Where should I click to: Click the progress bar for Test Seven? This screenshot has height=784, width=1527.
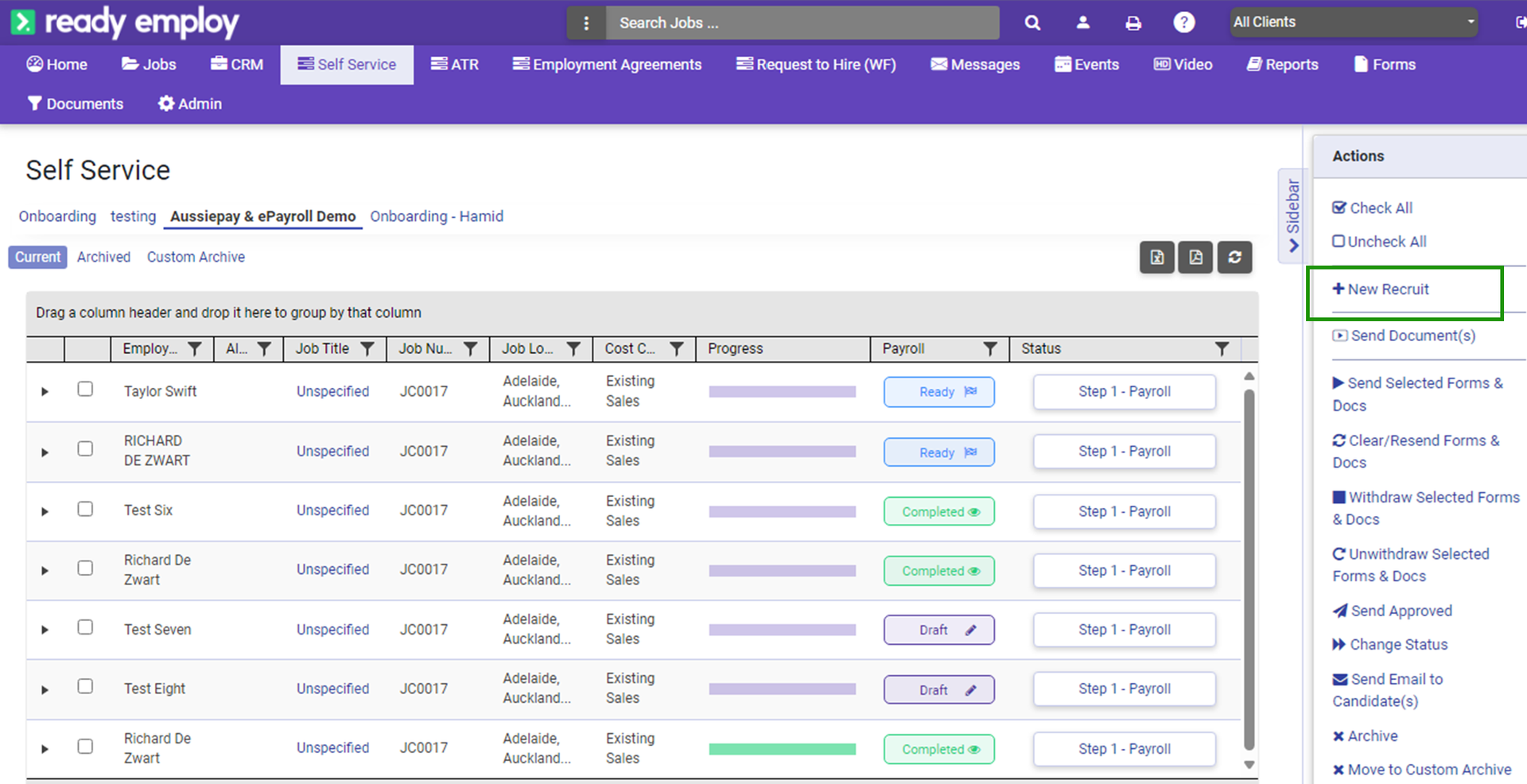point(783,630)
